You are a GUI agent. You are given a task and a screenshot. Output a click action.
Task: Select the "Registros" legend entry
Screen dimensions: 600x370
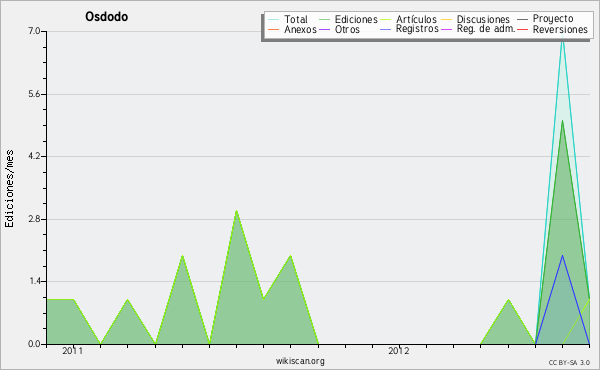(x=417, y=29)
